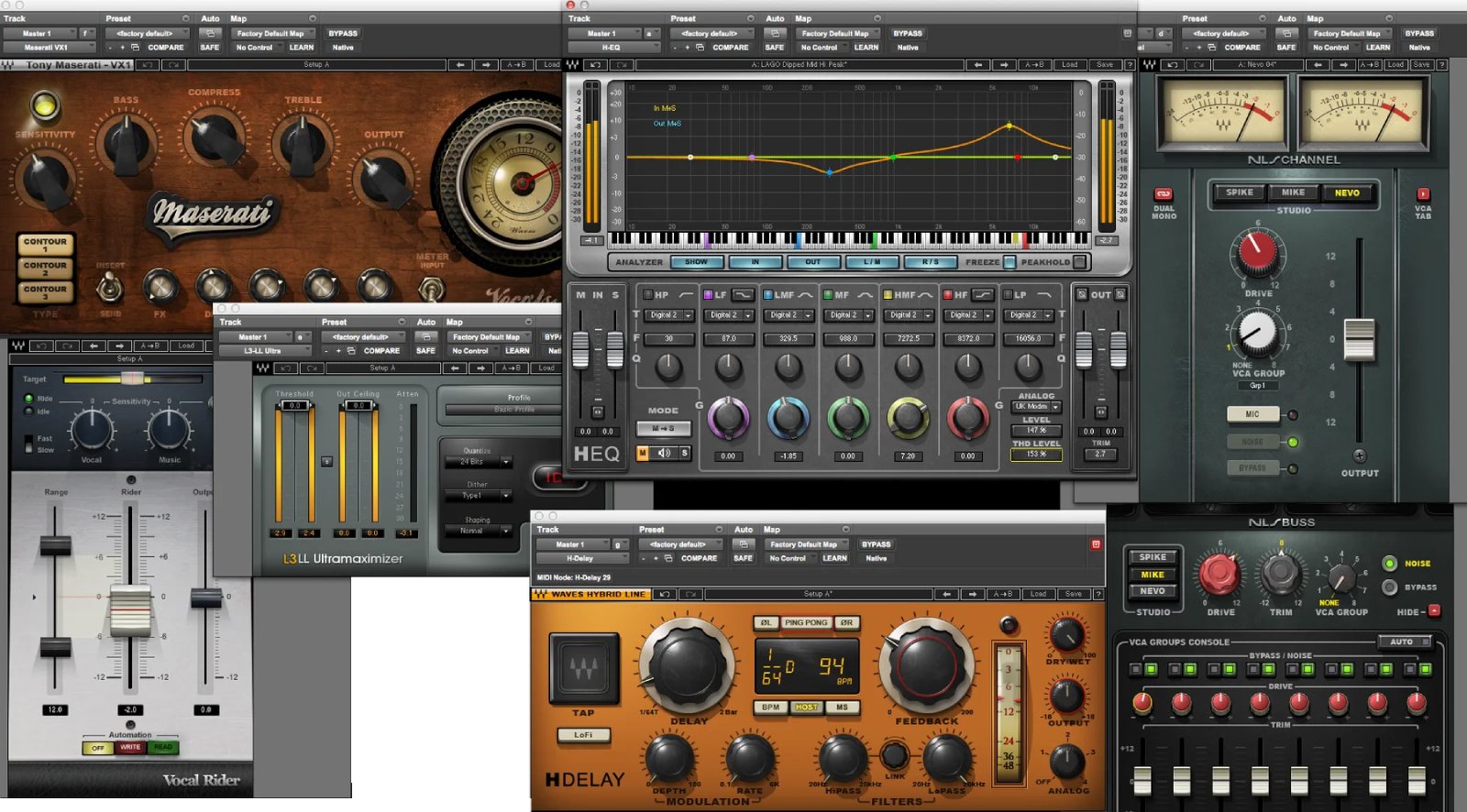Screen dimensions: 1467x812
Task: Enable the HP band in H-EQ
Action: point(648,295)
